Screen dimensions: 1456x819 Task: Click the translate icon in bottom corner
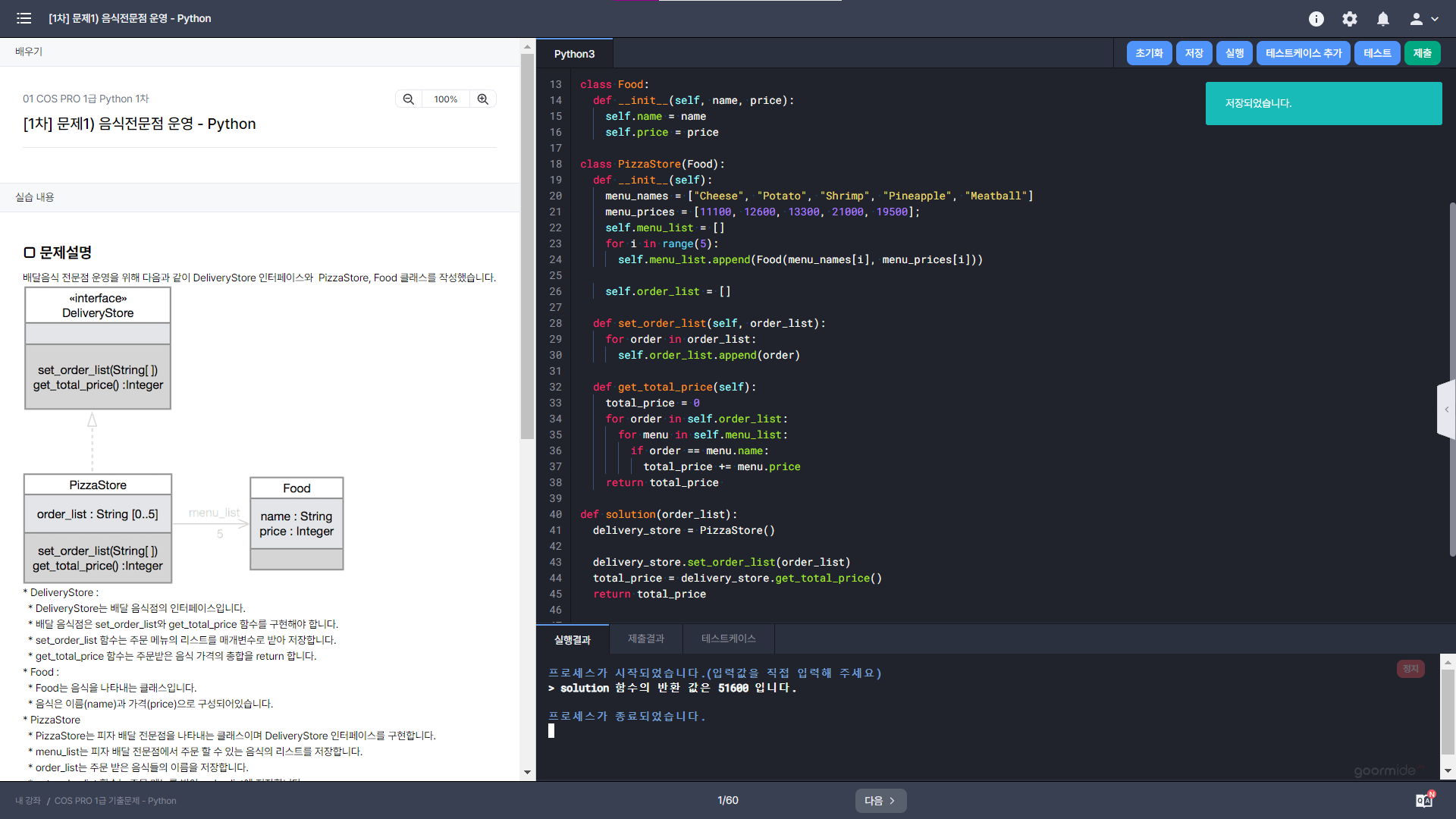click(x=1424, y=800)
